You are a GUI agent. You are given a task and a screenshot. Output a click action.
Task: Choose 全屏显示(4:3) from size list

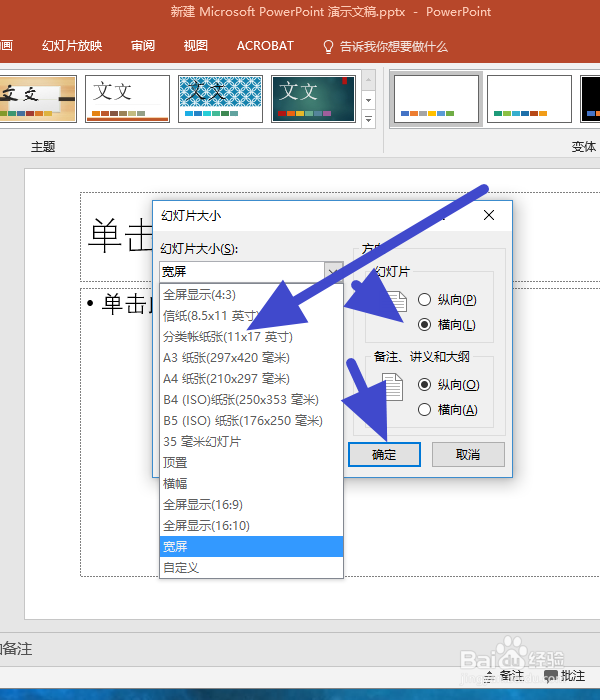[251, 295]
